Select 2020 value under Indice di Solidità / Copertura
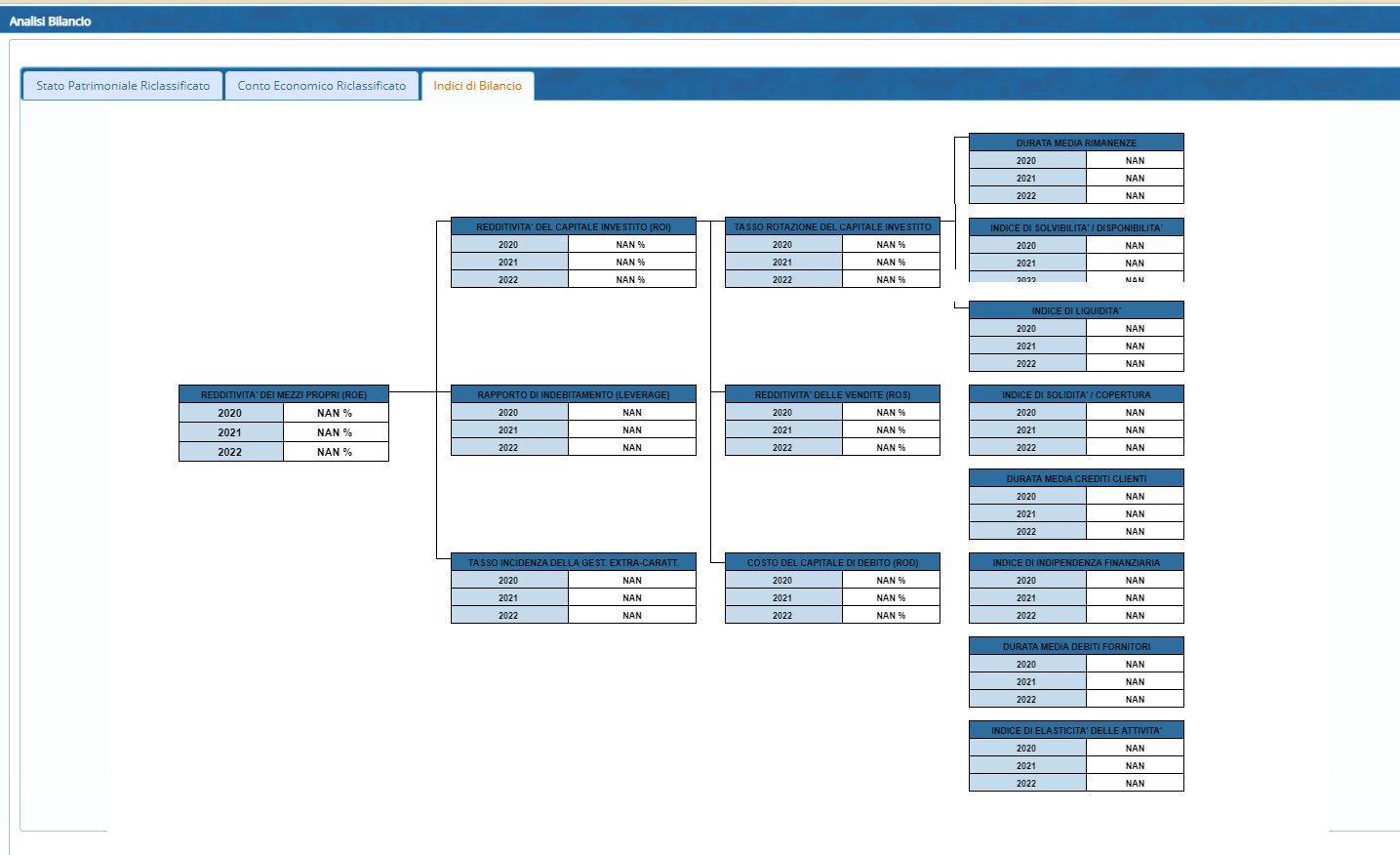This screenshot has height=855, width=1400. (x=1135, y=413)
